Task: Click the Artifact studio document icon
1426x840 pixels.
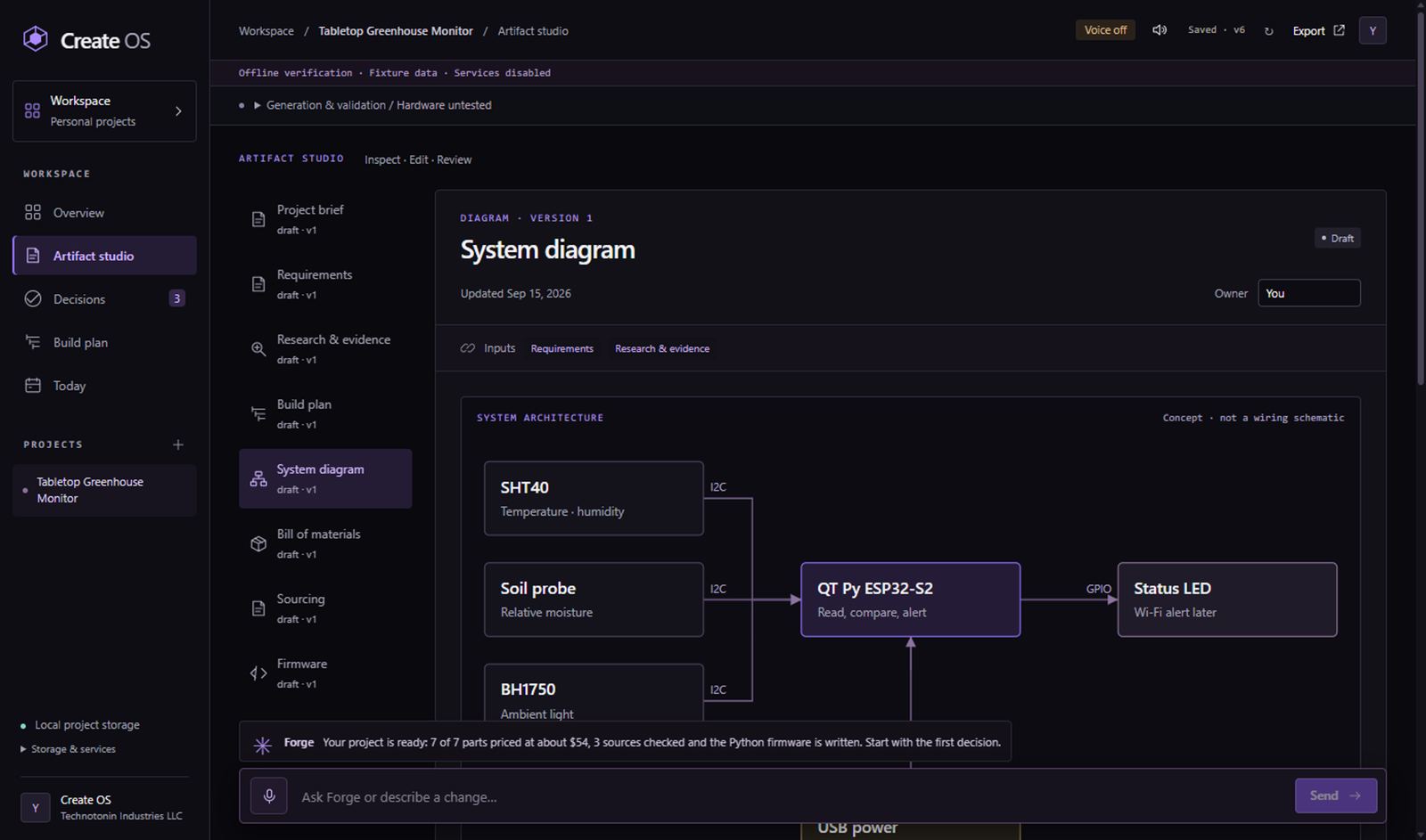Action: [x=33, y=256]
